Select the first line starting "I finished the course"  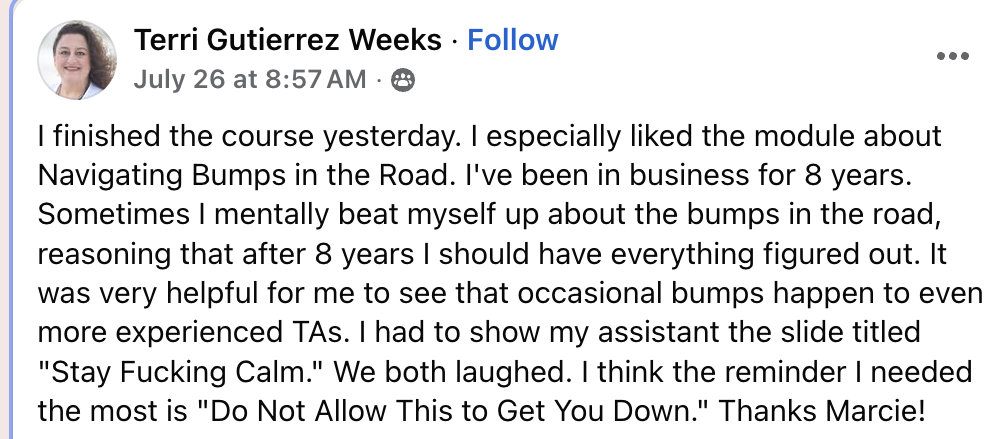(489, 137)
